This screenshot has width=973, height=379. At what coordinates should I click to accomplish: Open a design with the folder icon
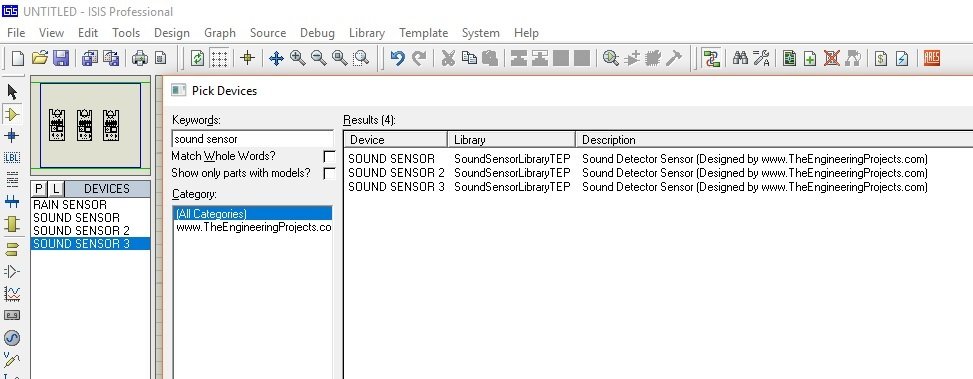tap(40, 58)
